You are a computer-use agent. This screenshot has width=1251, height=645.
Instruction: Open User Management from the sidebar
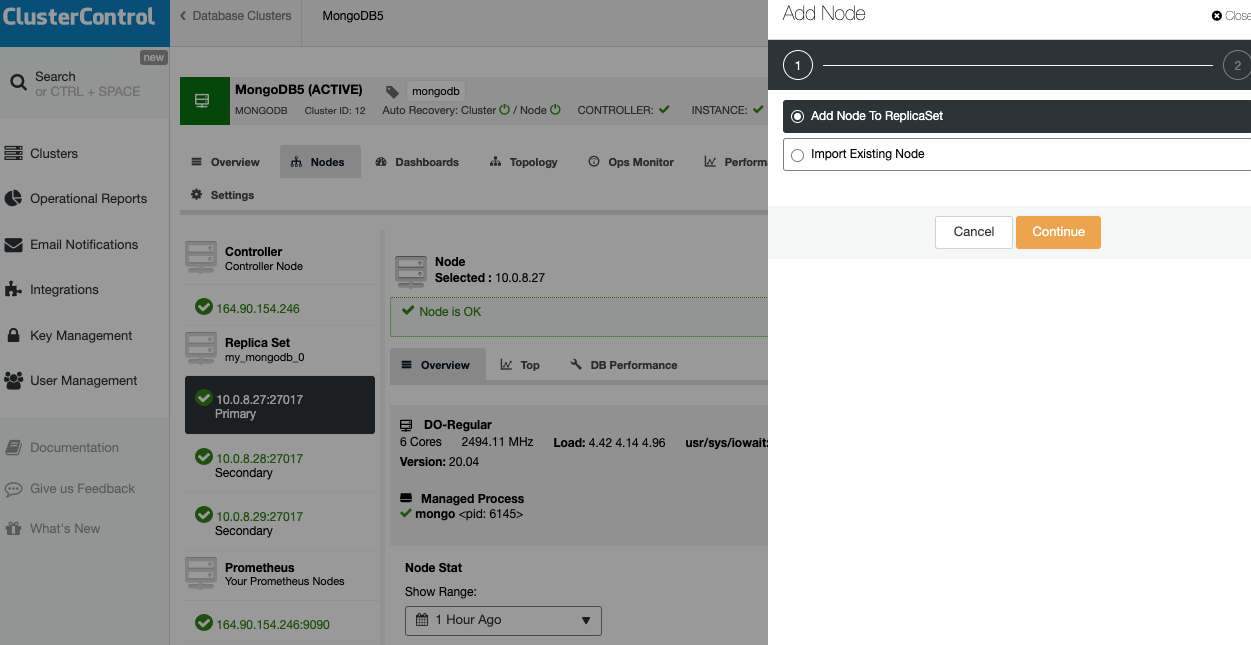click(x=85, y=381)
